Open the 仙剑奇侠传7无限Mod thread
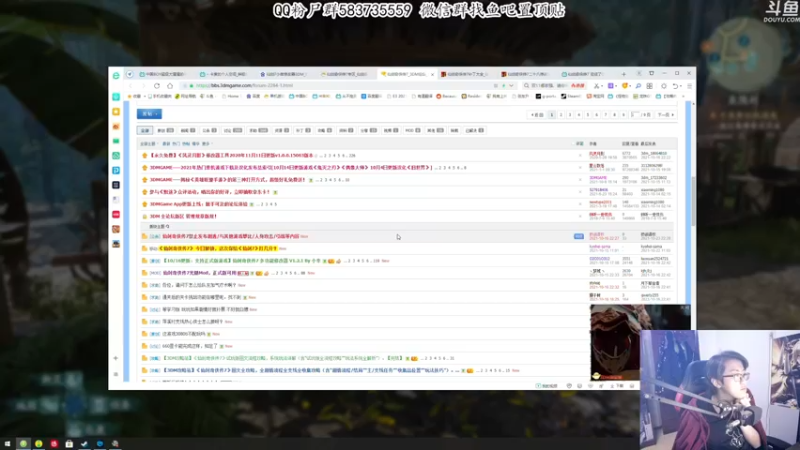This screenshot has height=450, width=800. (x=200, y=273)
